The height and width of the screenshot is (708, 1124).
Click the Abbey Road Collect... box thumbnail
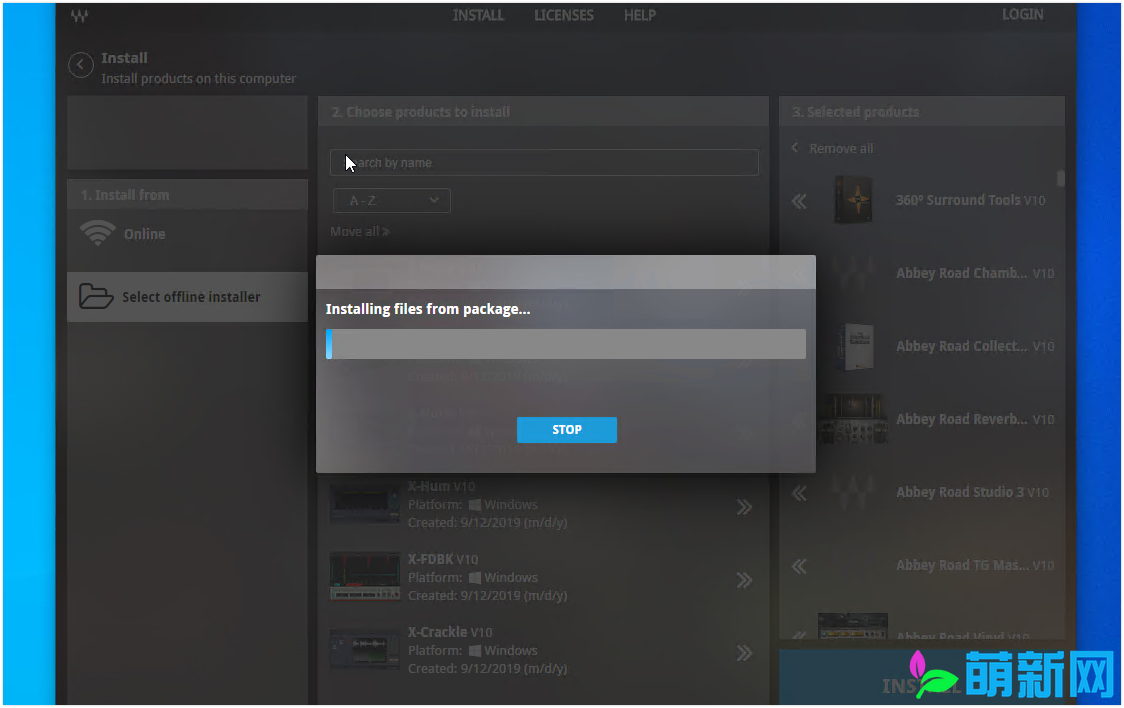856,346
